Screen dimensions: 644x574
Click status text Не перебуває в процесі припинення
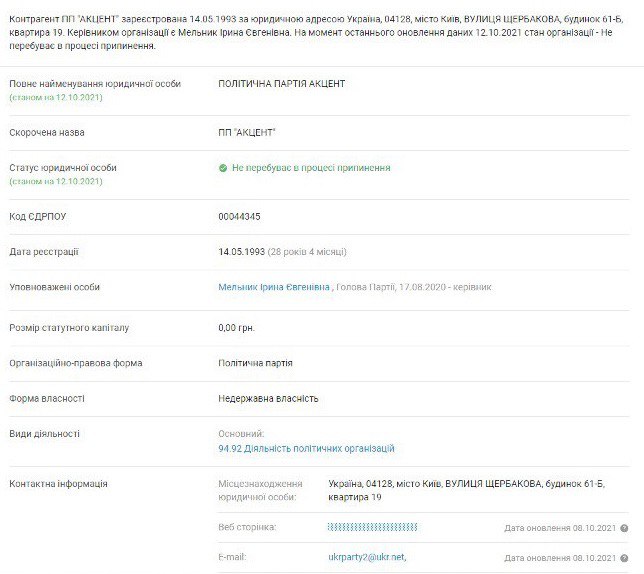coord(311,168)
